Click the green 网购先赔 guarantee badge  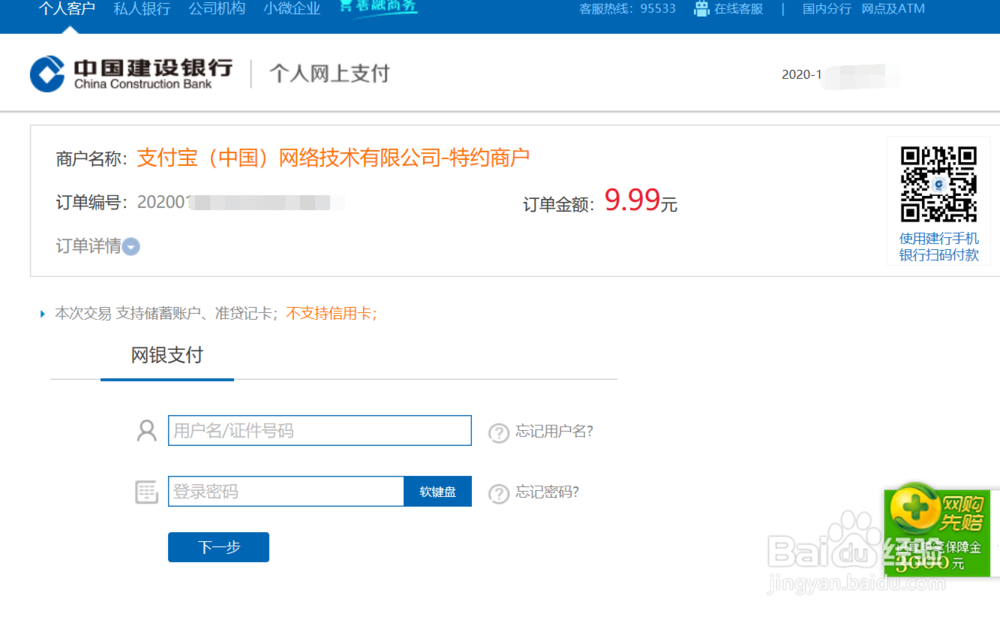937,530
